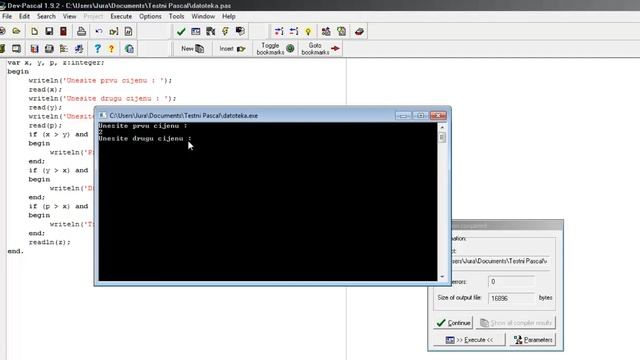Click the globe home icon
Screen dimensions: 640x360
(129, 49)
